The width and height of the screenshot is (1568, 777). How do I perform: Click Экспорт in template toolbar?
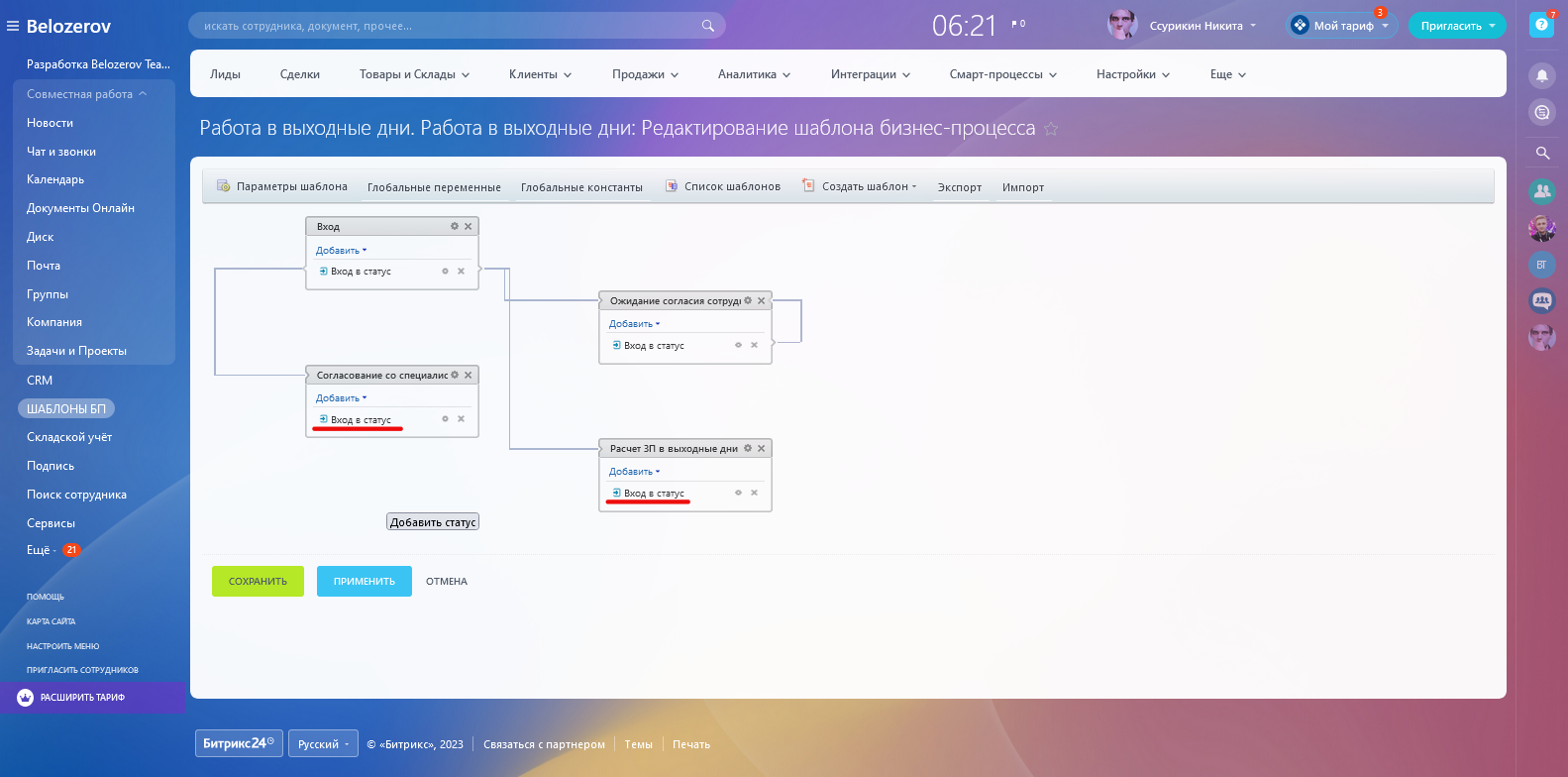(960, 187)
